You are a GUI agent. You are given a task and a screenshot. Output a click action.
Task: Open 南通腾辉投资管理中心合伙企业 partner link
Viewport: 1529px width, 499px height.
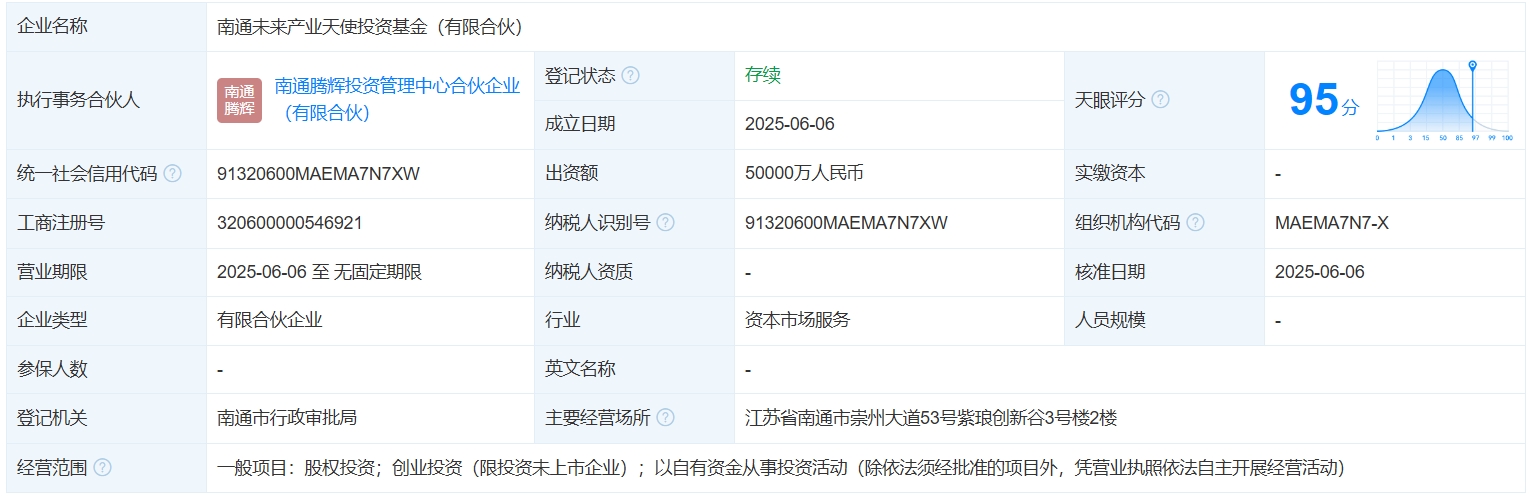tap(397, 99)
